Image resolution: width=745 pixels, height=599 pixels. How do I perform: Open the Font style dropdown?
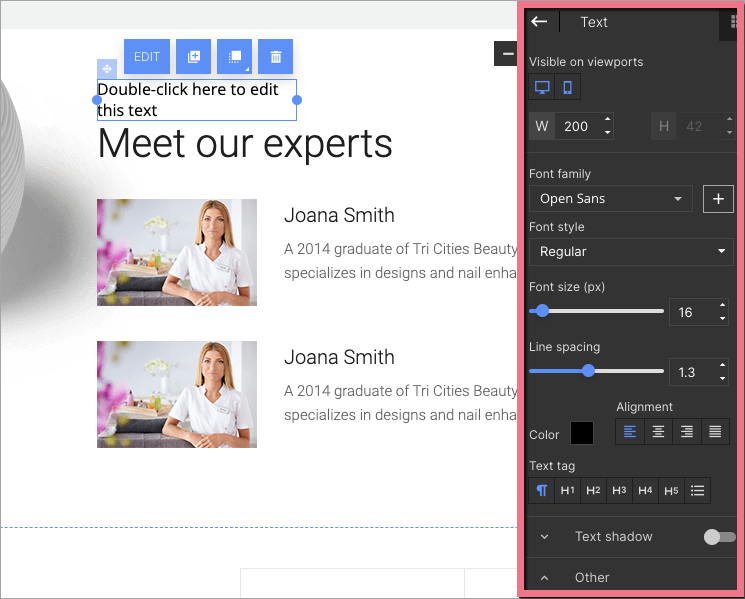point(631,251)
